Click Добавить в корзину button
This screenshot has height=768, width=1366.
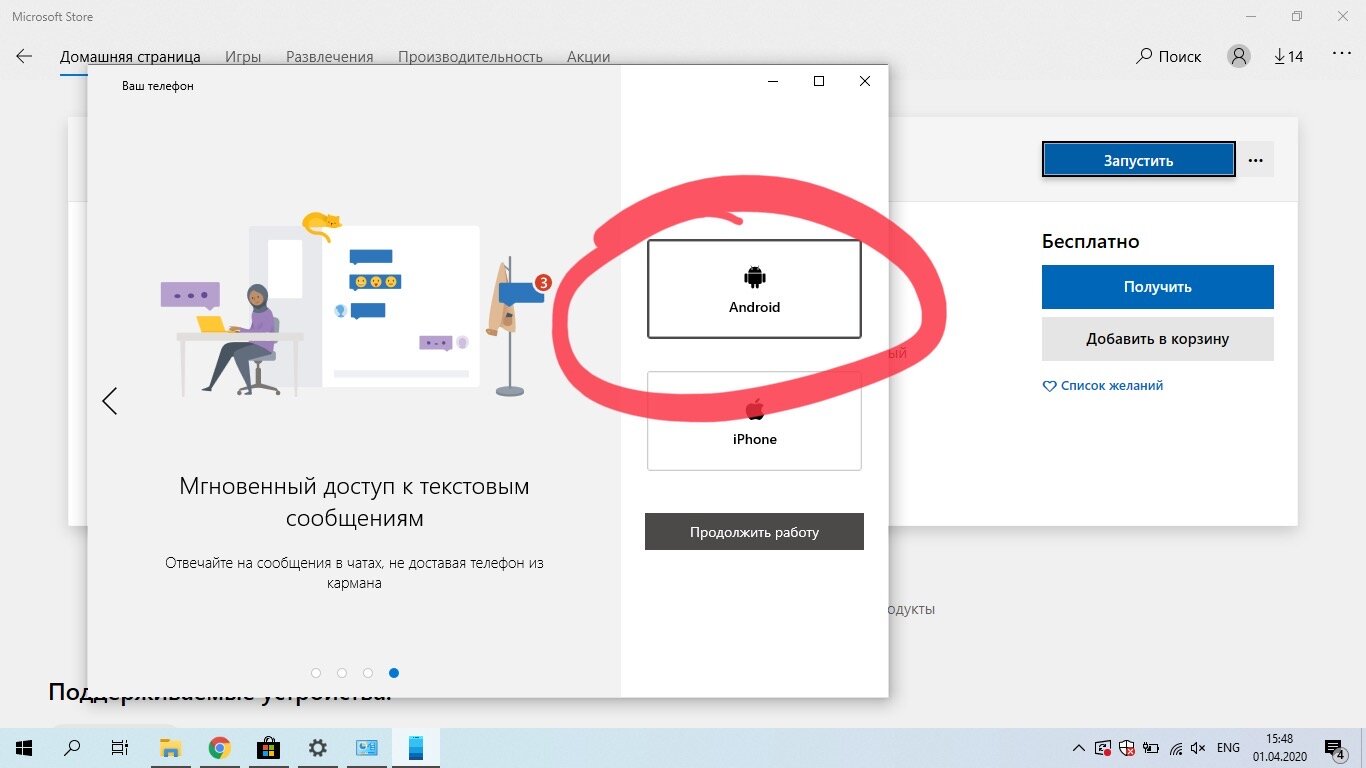click(x=1157, y=339)
